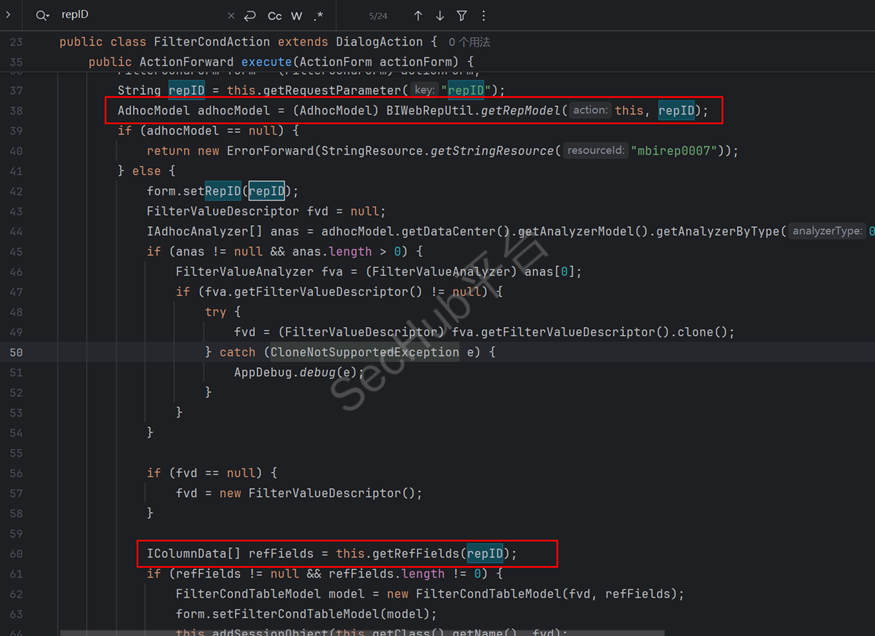This screenshot has width=875, height=636.
Task: Go to previous occurrence with up arrow
Action: tap(418, 16)
